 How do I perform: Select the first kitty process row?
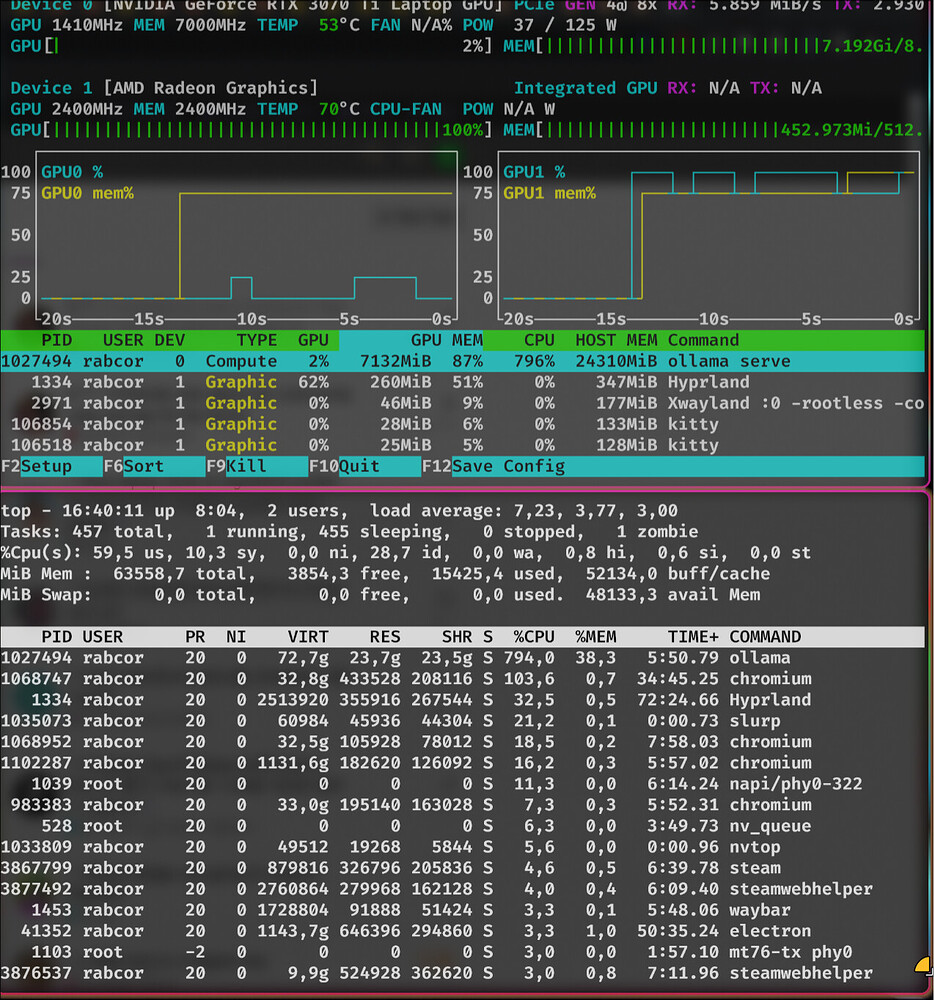pos(300,424)
